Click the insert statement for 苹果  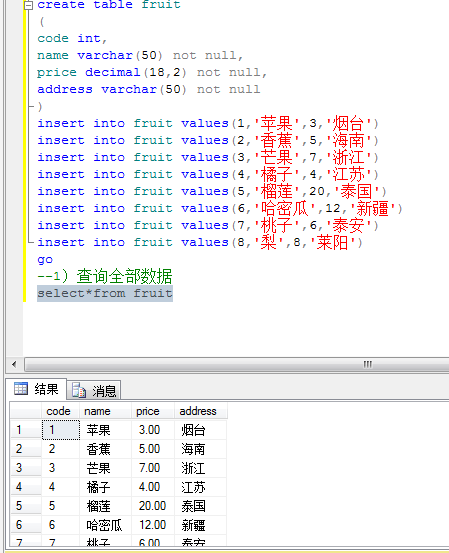point(208,123)
